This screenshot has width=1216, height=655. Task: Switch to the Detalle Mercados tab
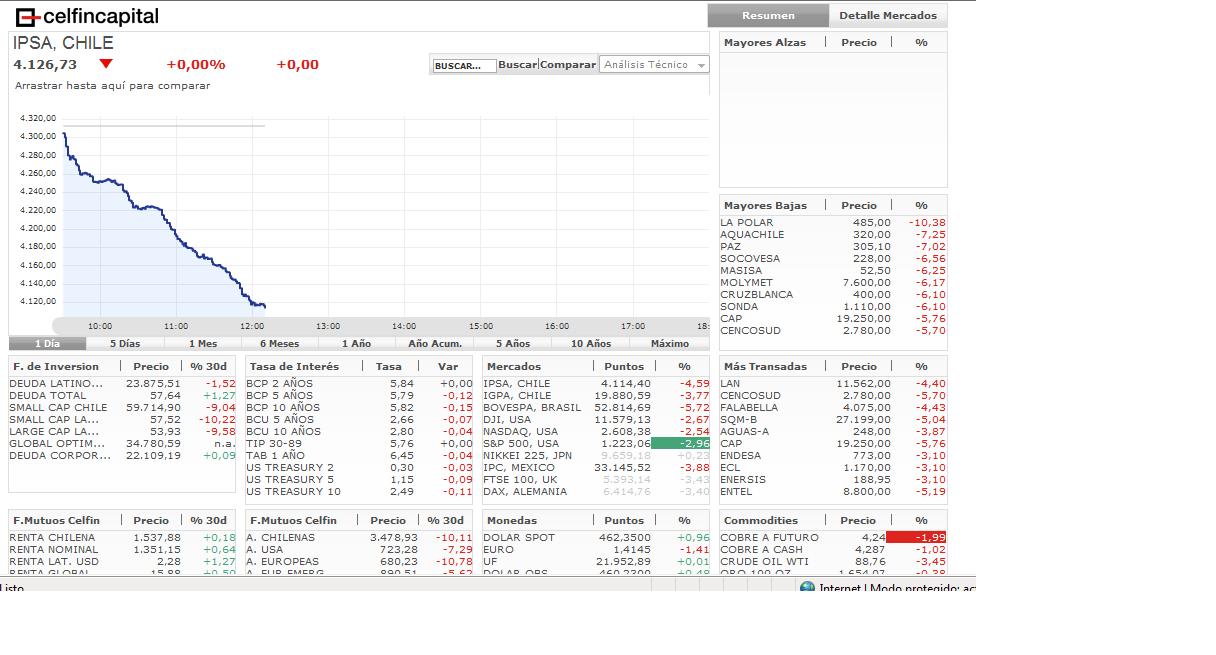[x=887, y=15]
